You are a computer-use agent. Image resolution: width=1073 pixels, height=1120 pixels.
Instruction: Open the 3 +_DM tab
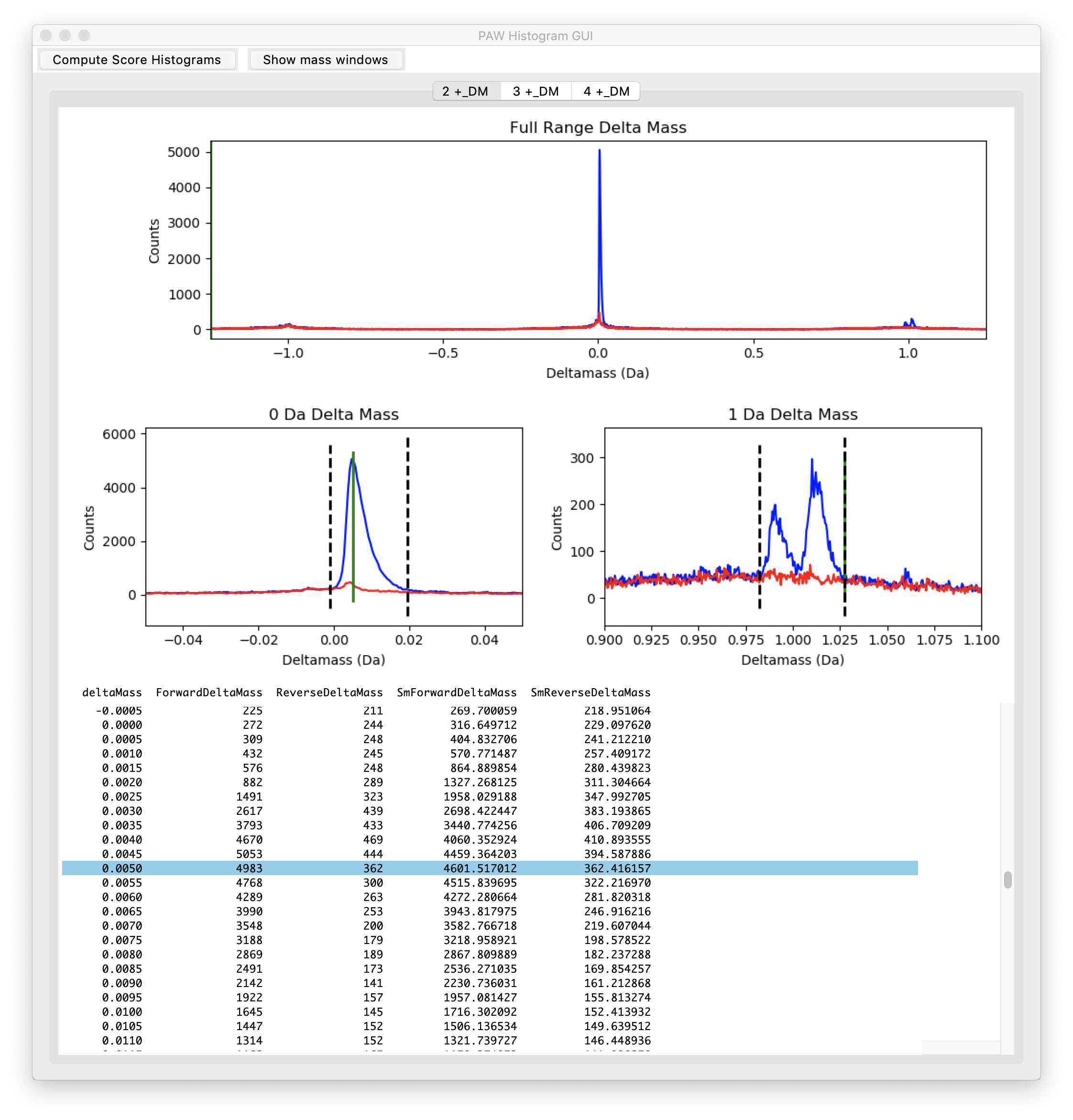click(x=536, y=91)
